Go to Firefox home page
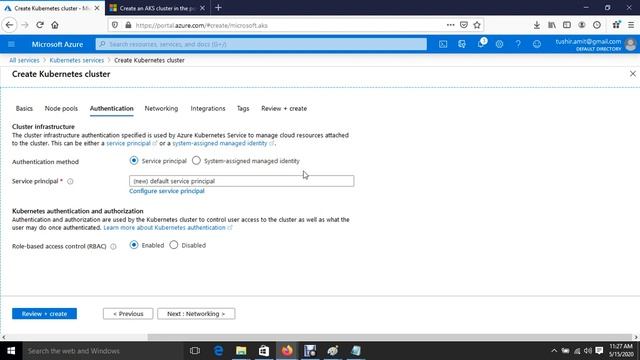The height and width of the screenshot is (360, 640). tap(55, 25)
